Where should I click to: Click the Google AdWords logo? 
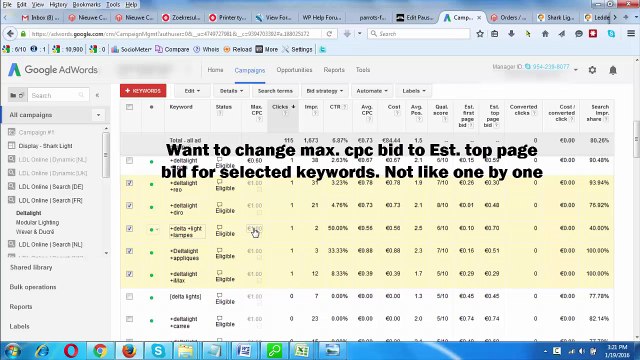53,70
